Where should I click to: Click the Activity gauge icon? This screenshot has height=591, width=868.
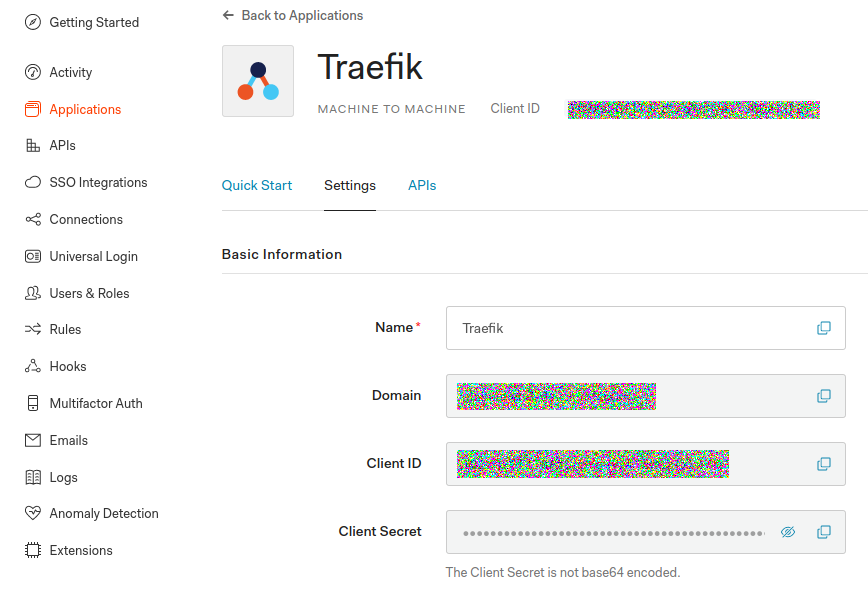pyautogui.click(x=33, y=72)
